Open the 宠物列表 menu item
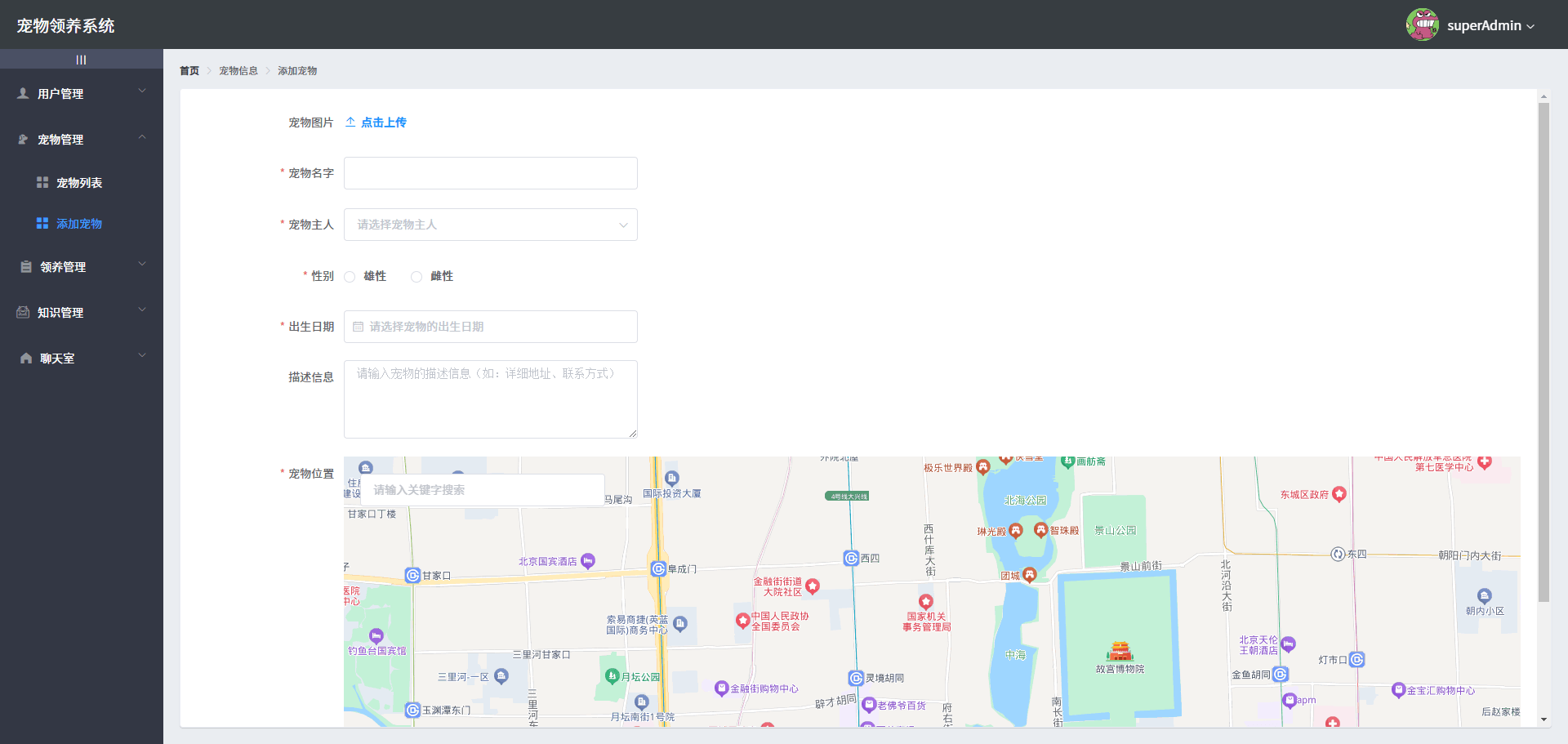The height and width of the screenshot is (744, 1568). click(79, 183)
